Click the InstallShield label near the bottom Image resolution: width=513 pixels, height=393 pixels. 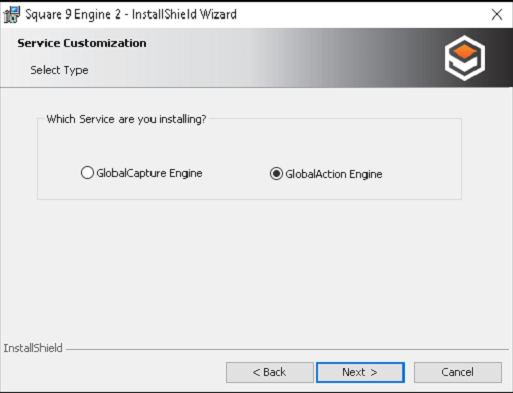[33, 348]
